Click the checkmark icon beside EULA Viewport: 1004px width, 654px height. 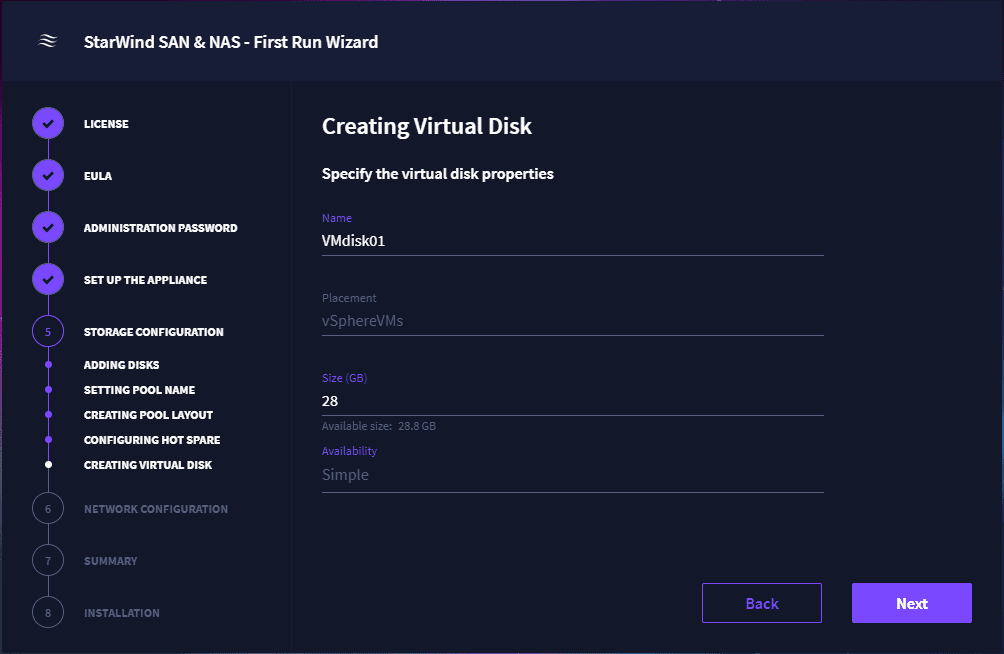tap(47, 175)
